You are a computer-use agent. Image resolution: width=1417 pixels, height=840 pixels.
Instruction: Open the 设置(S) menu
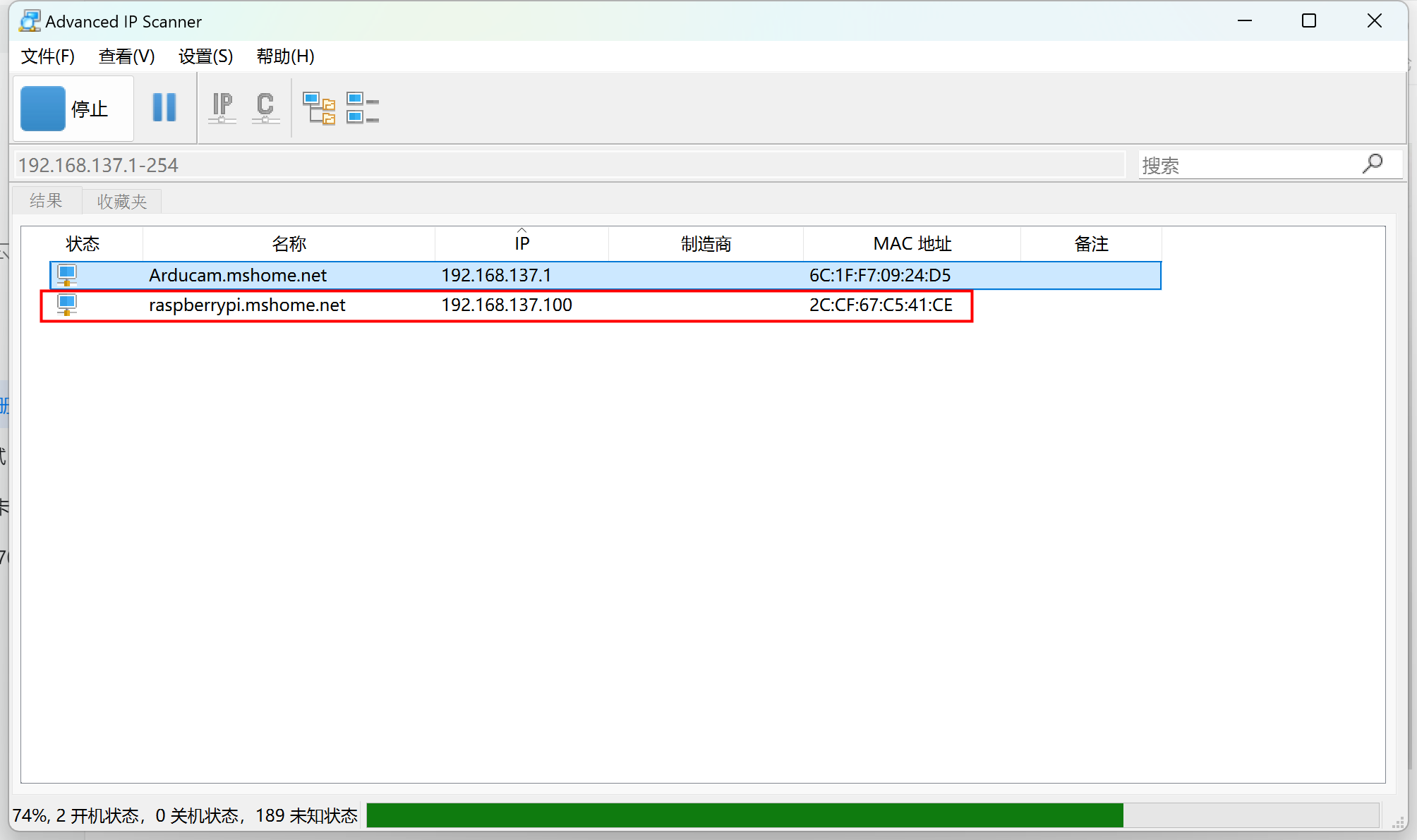[x=205, y=56]
